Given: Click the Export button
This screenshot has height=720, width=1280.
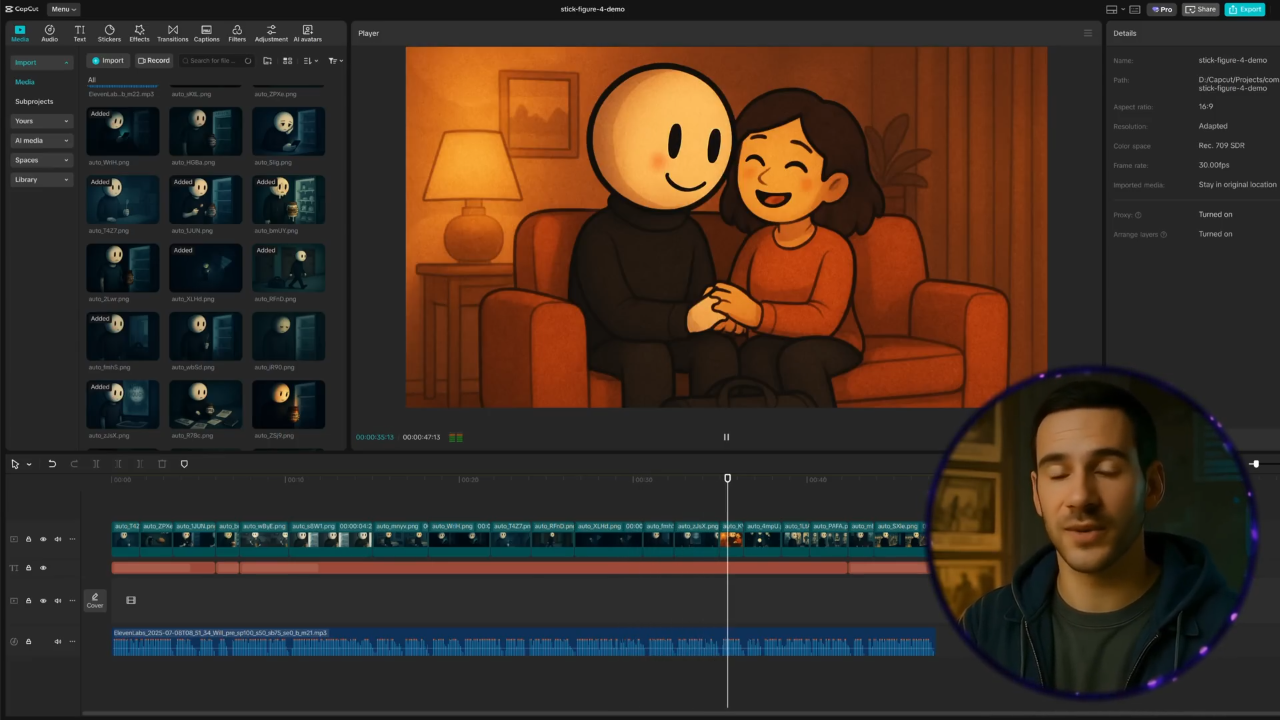Looking at the screenshot, I should 1245,9.
